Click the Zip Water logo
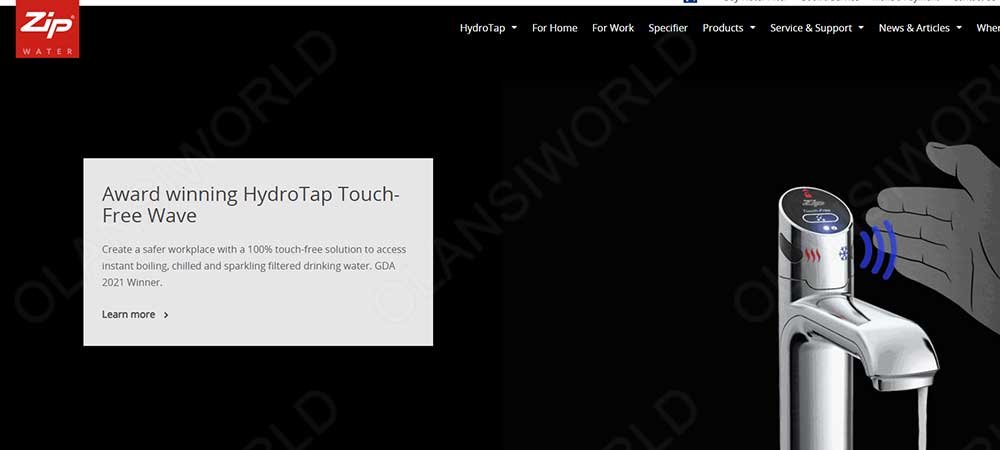1000x450 pixels. 47,29
